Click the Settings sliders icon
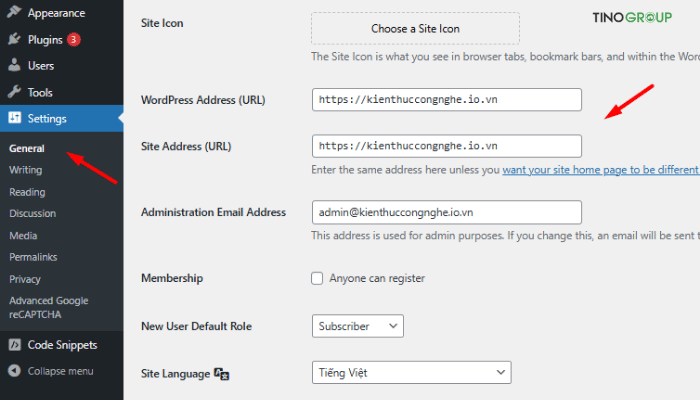This screenshot has width=700, height=400. tap(14, 118)
